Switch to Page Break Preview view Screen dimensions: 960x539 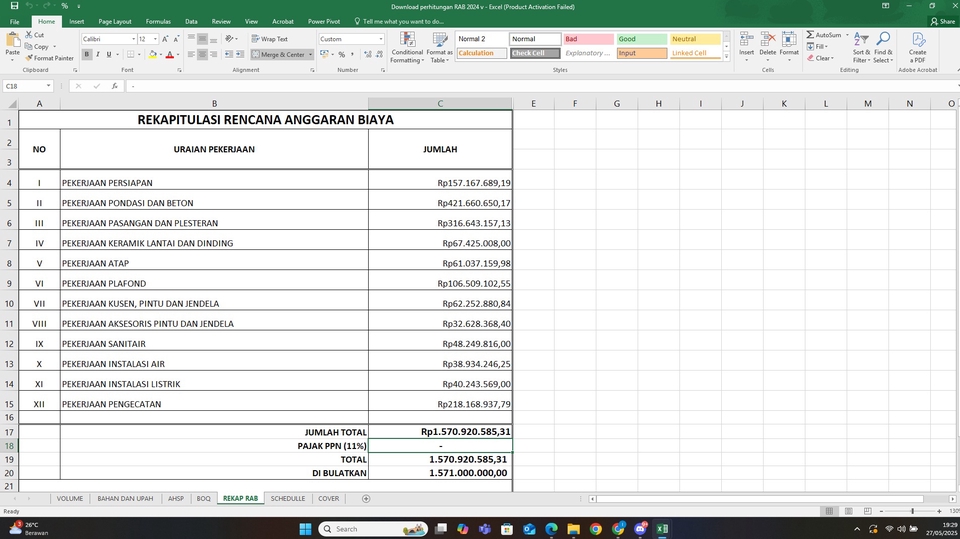point(868,511)
